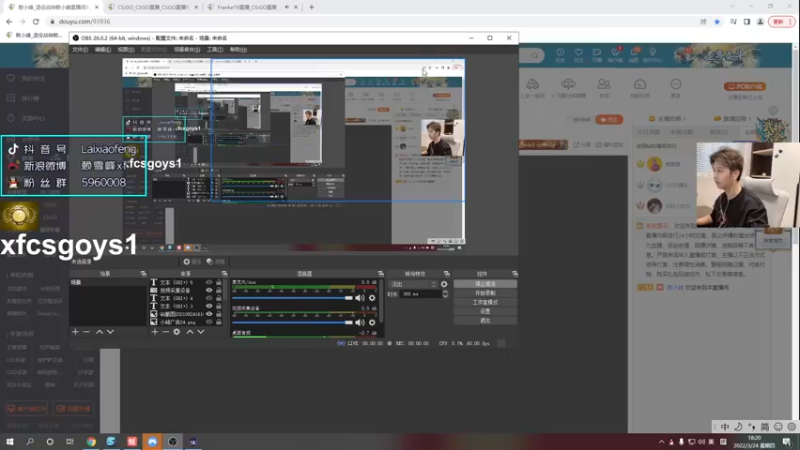
Task: Expand 主播投稿 arrow link
Action: coord(667,118)
